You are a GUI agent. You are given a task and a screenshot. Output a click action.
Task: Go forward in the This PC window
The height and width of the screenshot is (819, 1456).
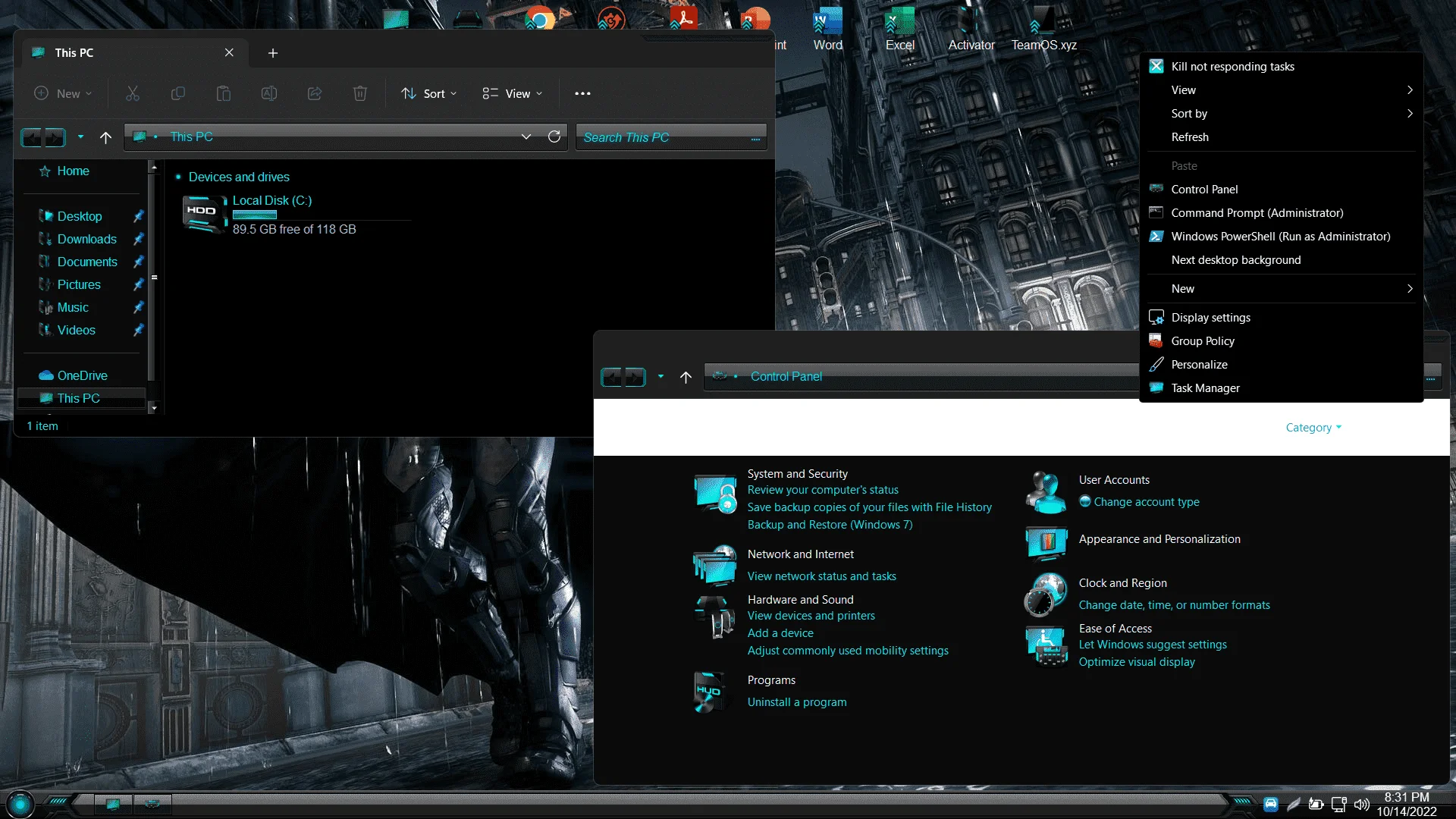(x=55, y=137)
